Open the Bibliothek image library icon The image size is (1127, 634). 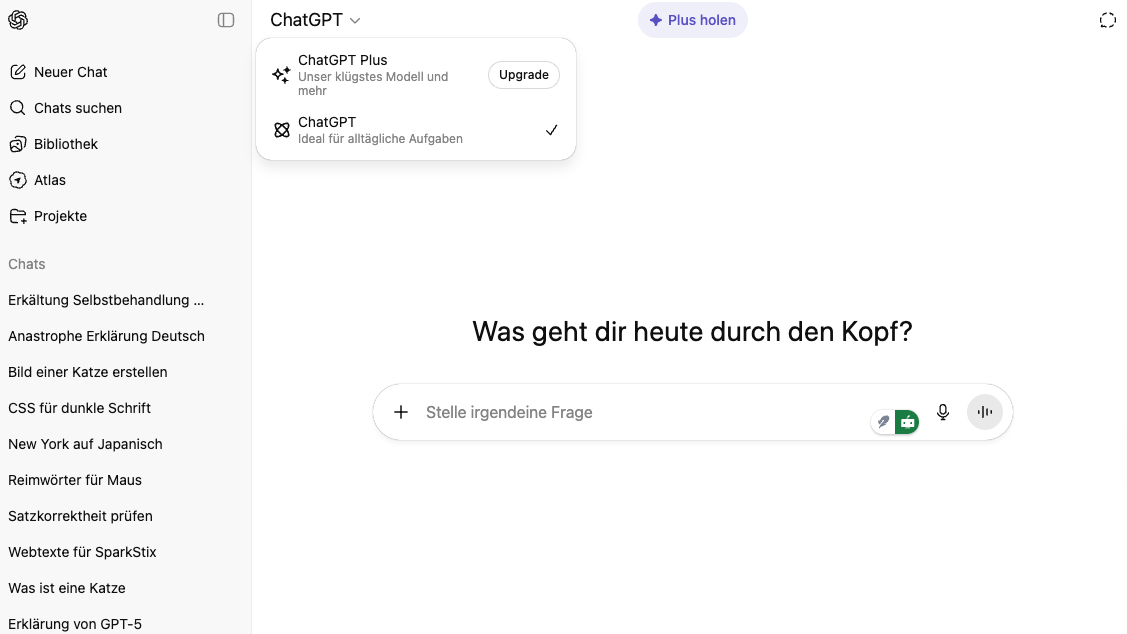pyautogui.click(x=17, y=143)
